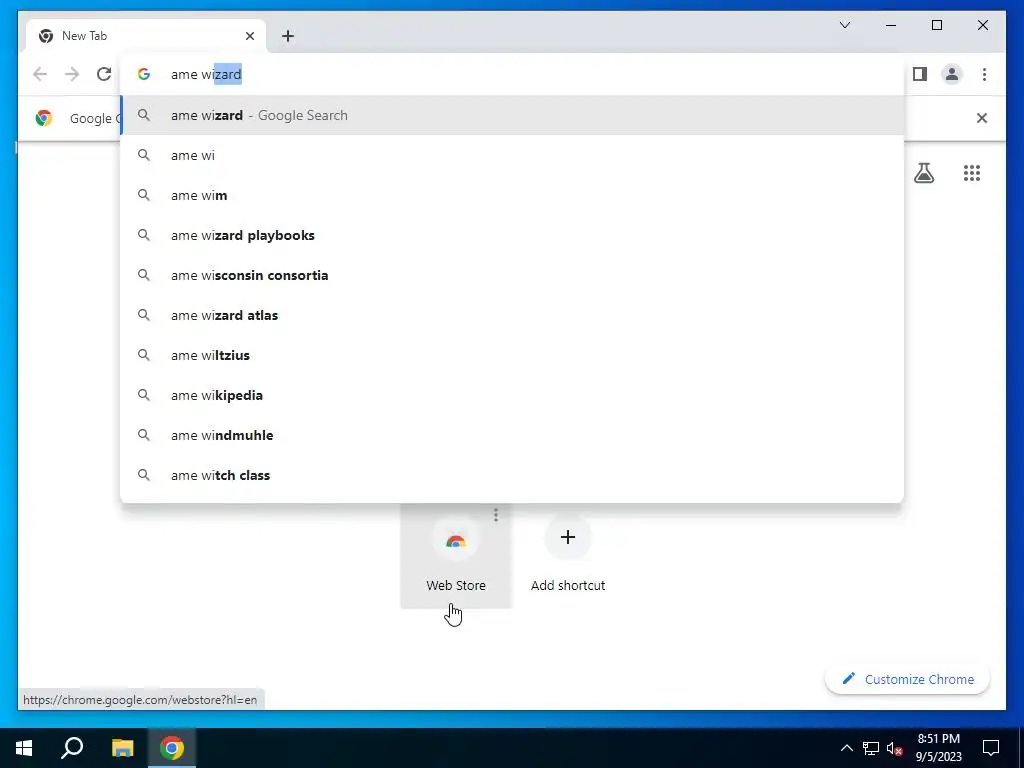Select the 'ame wikipedia' suggestion
The image size is (1024, 768).
coord(512,395)
